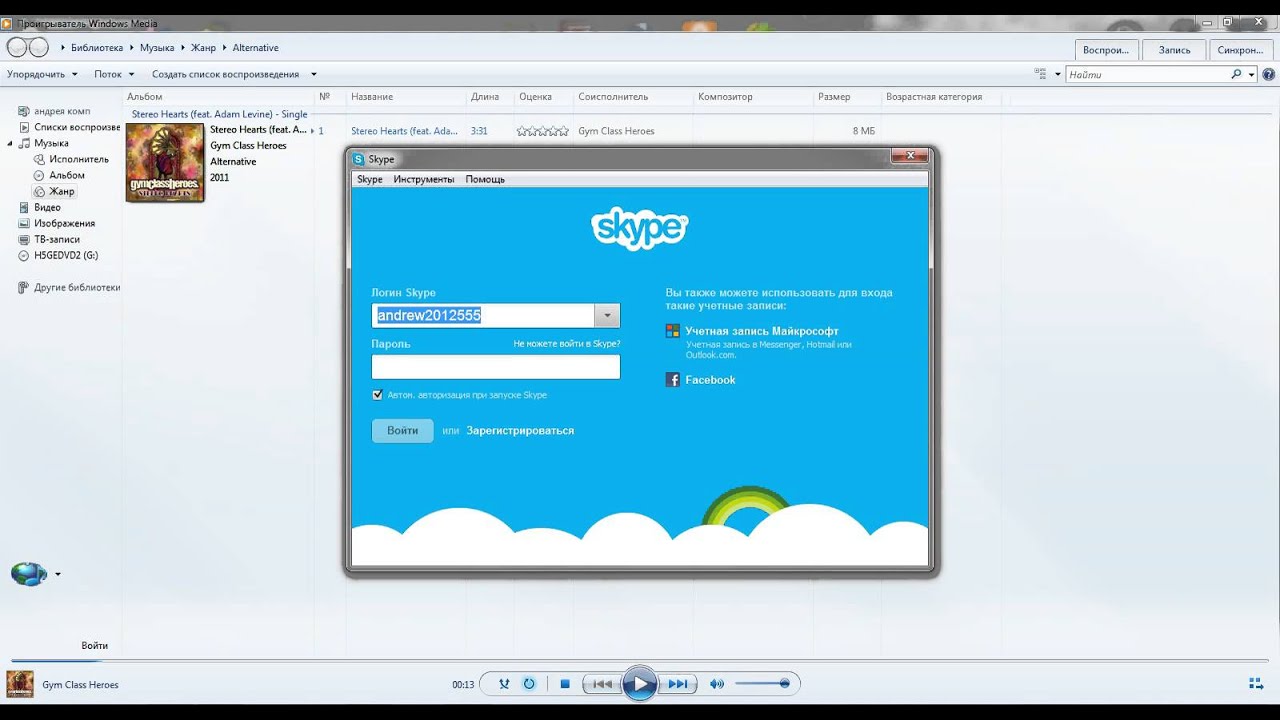
Task: Select Музыка in the sidebar
Action: point(51,143)
